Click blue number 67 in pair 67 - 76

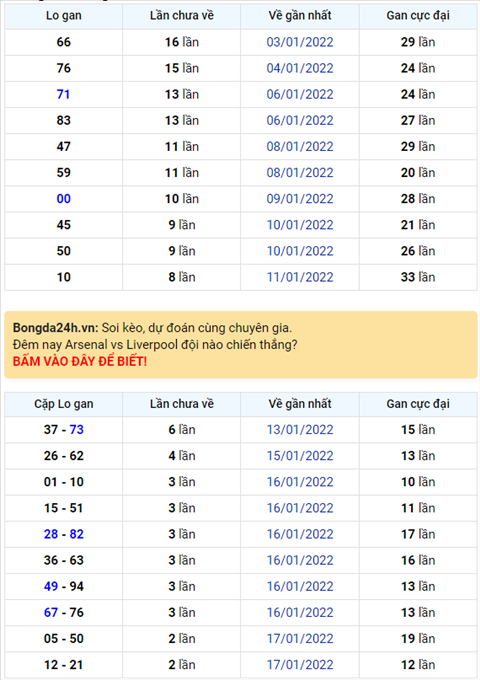tap(51, 612)
